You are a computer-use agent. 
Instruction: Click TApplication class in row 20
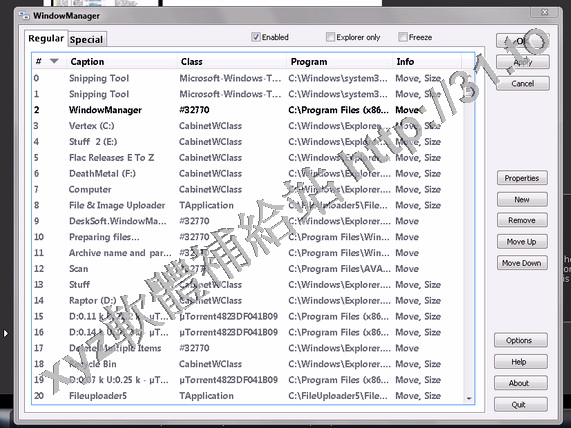[206, 396]
